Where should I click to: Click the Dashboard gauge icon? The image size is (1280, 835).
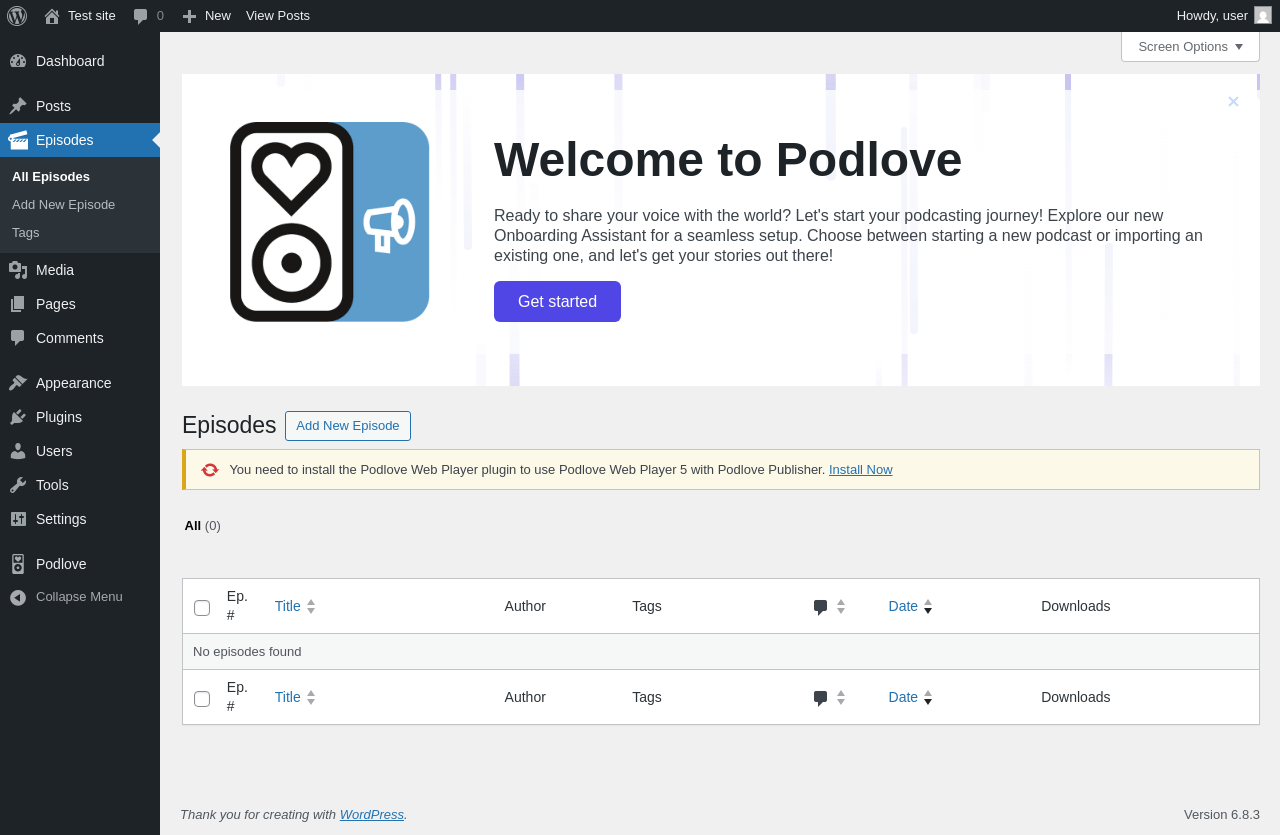(x=18, y=61)
